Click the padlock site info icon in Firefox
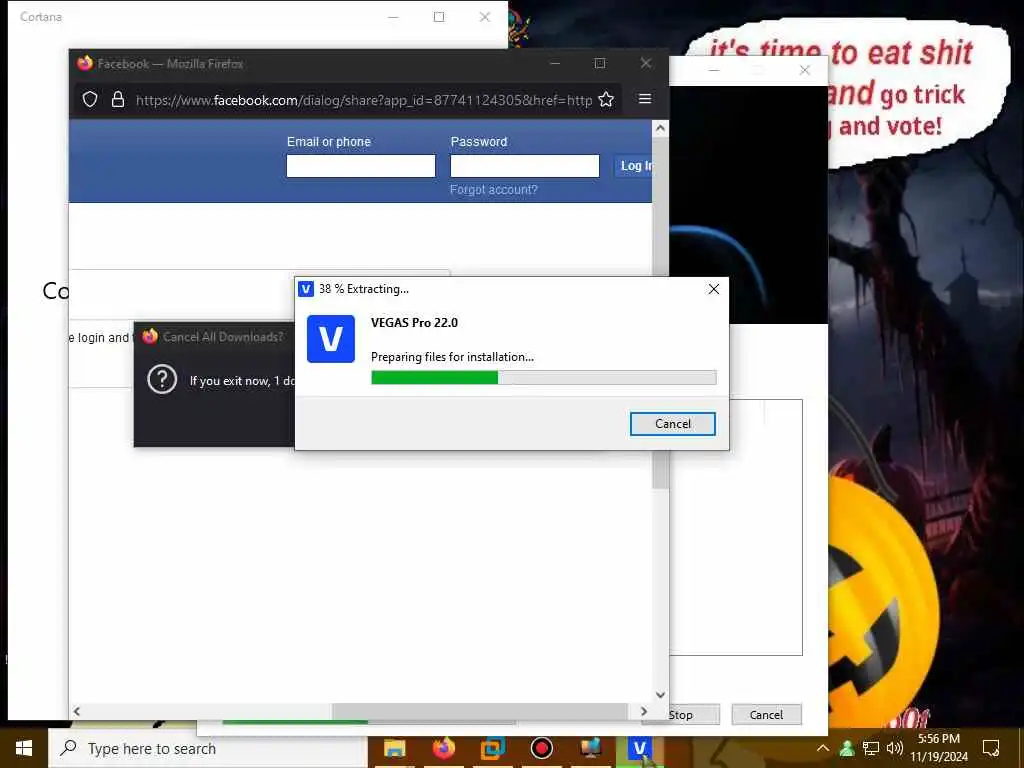Image resolution: width=1024 pixels, height=768 pixels. tap(118, 99)
